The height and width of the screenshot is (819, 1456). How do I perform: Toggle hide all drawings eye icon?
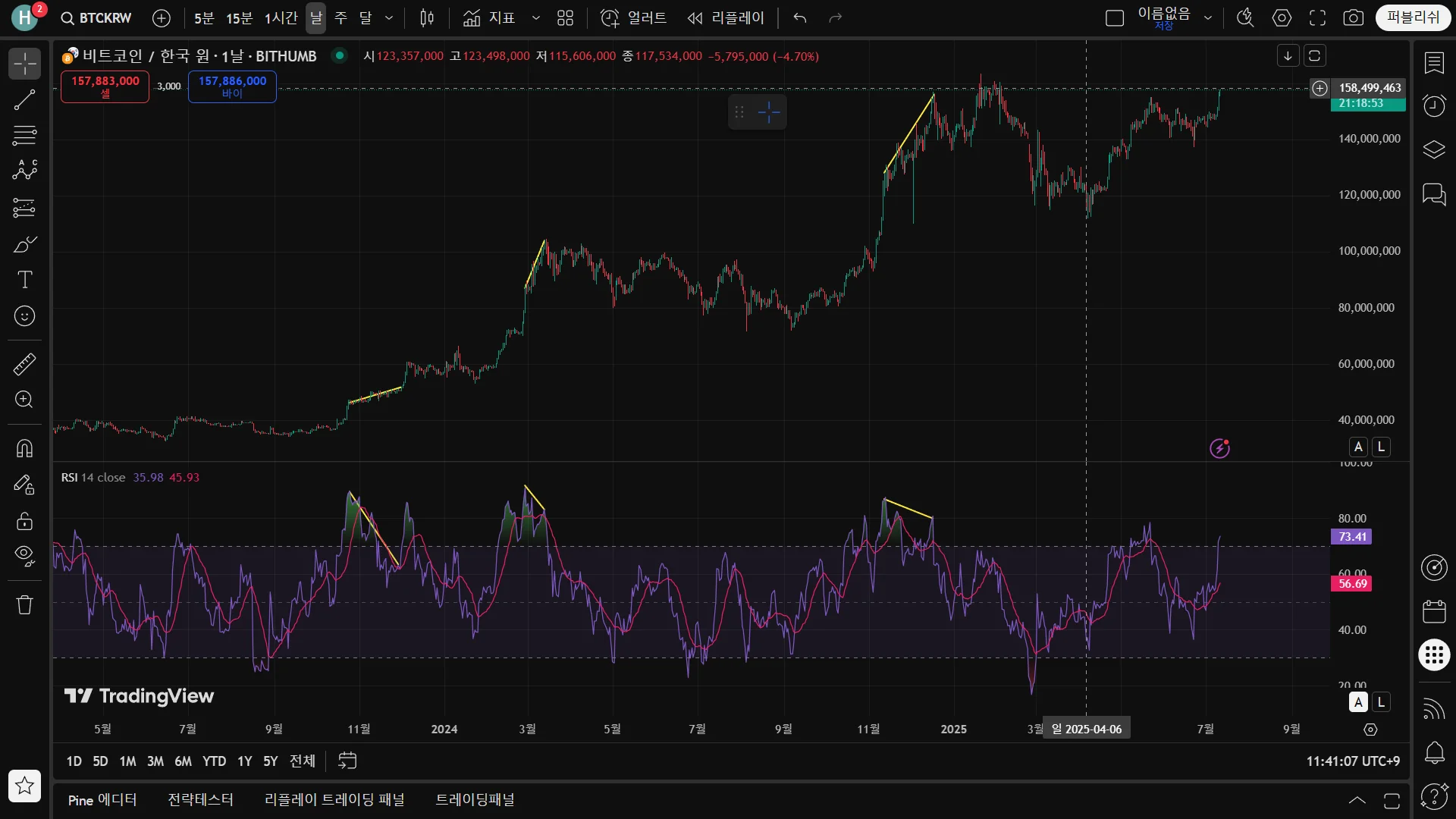(x=24, y=556)
